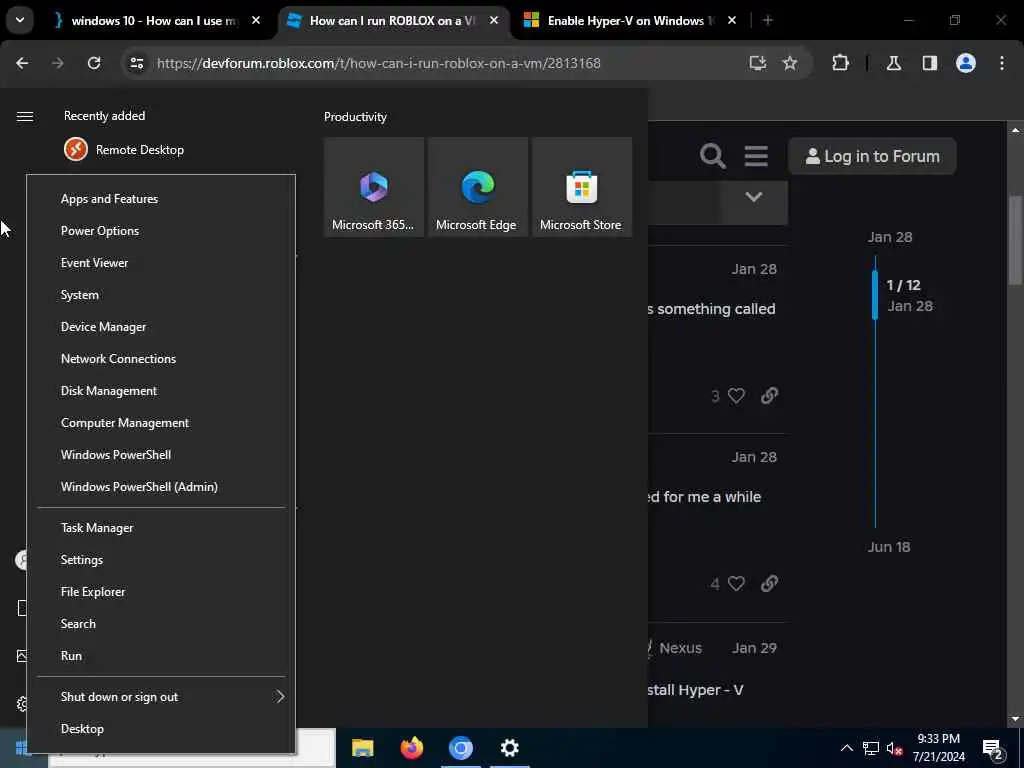Image resolution: width=1024 pixels, height=768 pixels.
Task: View site information icon in address bar
Action: [x=136, y=63]
